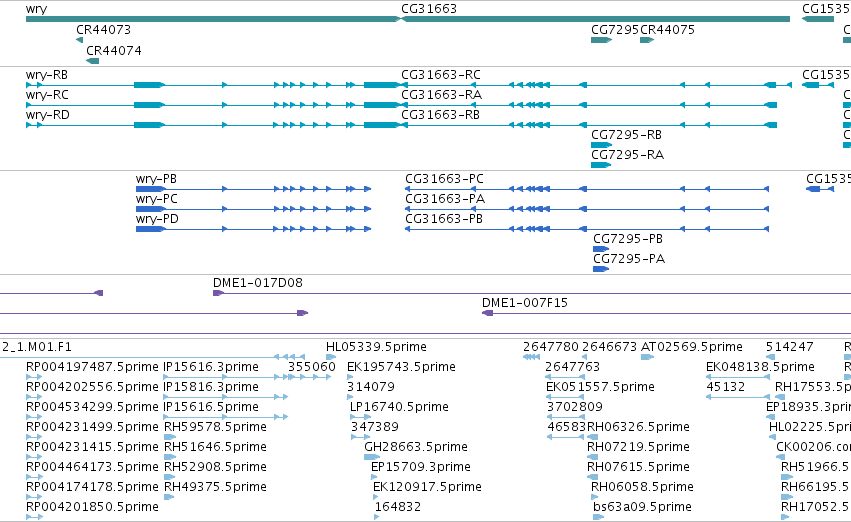
Task: Select EST GH28663.5prime
Action: point(416,447)
